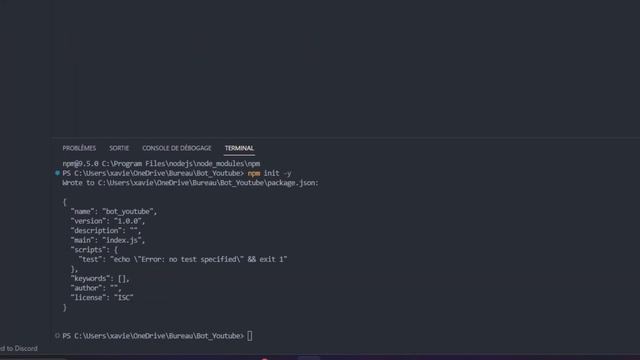
Task: Click the "scripts": { output line
Action: click(x=94, y=250)
